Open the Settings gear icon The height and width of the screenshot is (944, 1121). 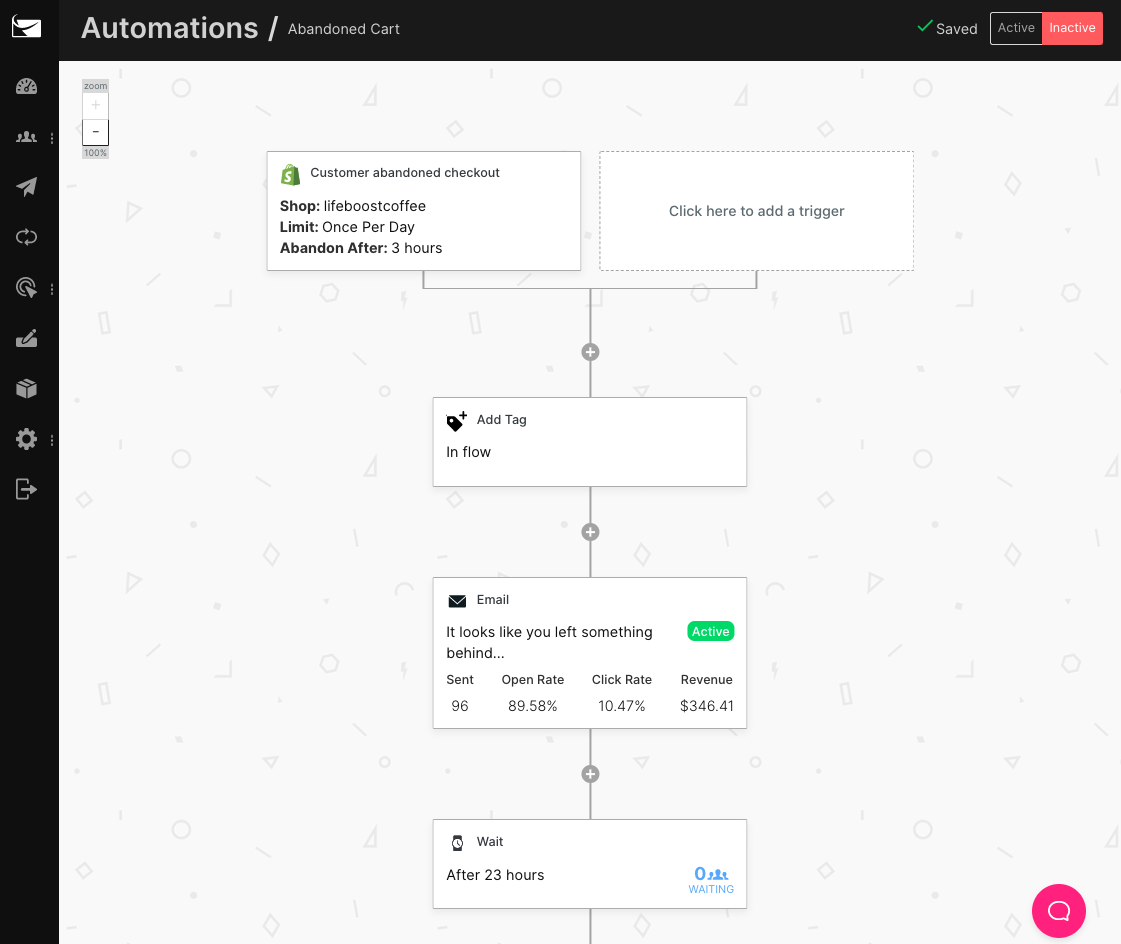26,439
